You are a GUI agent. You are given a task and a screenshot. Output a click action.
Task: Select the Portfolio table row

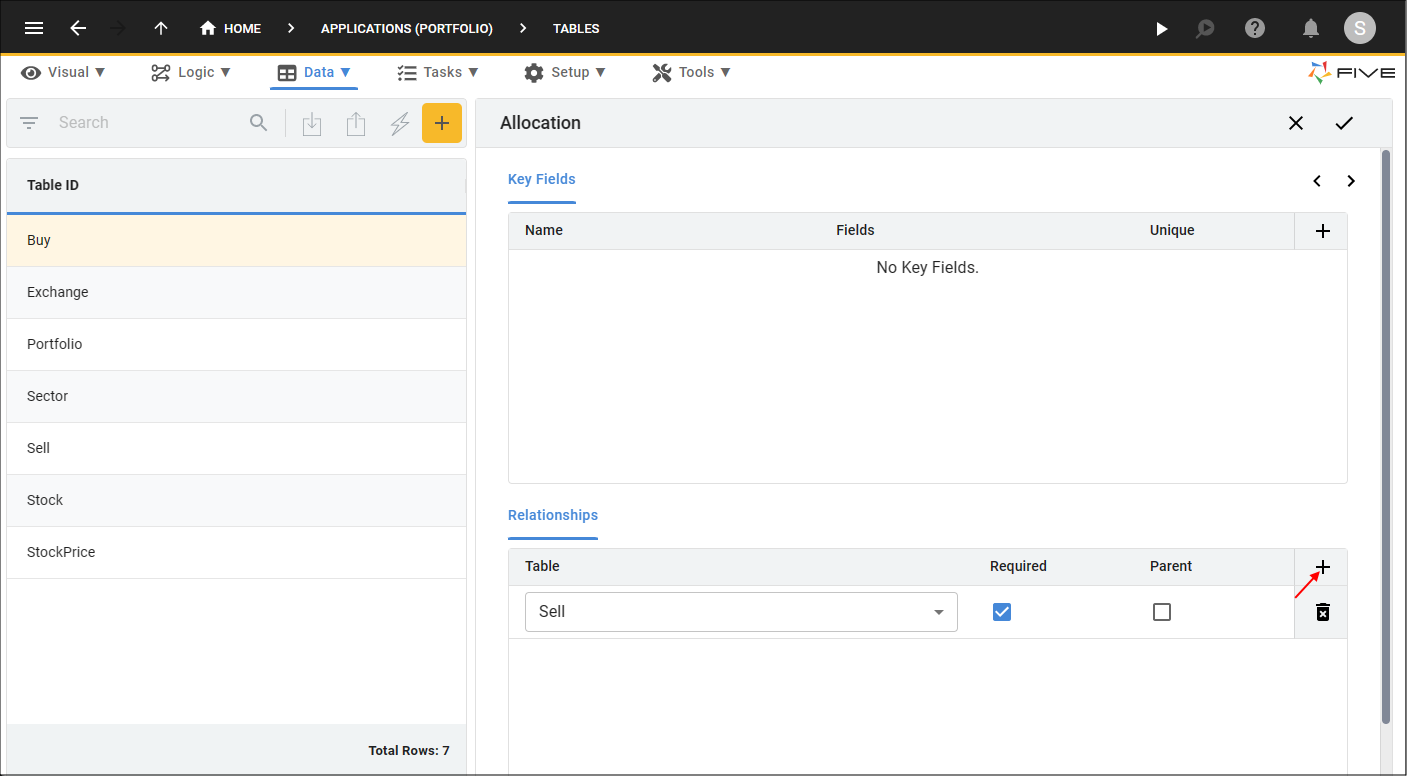coord(236,344)
